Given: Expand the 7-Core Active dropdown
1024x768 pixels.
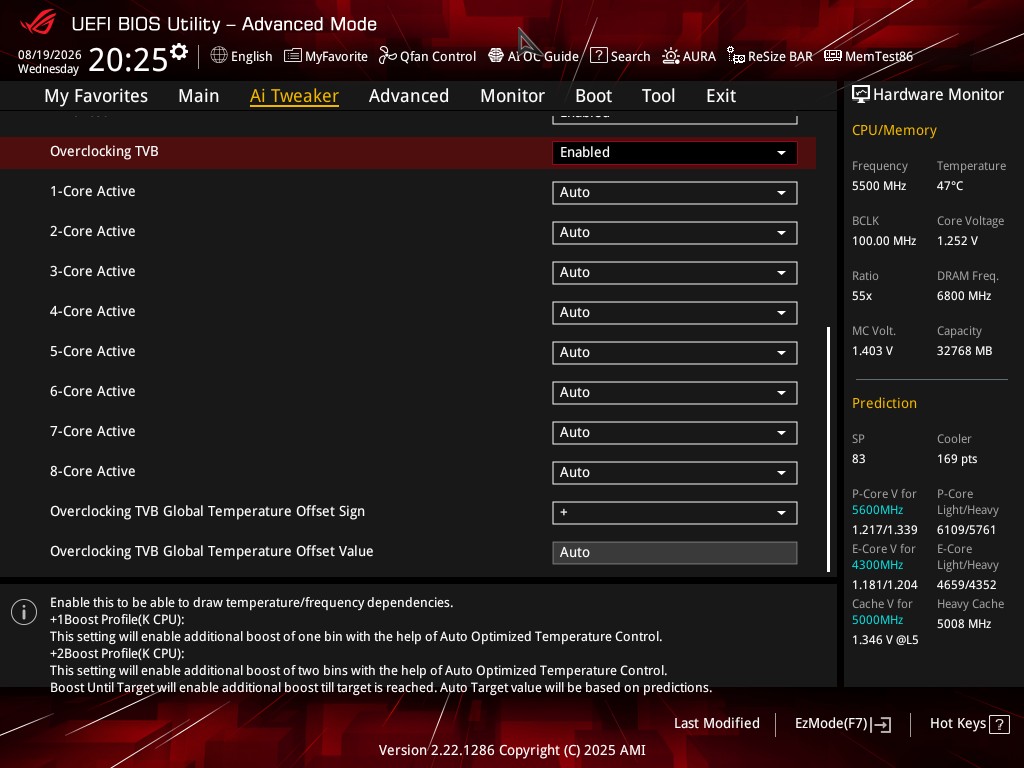Looking at the screenshot, I should [x=675, y=432].
